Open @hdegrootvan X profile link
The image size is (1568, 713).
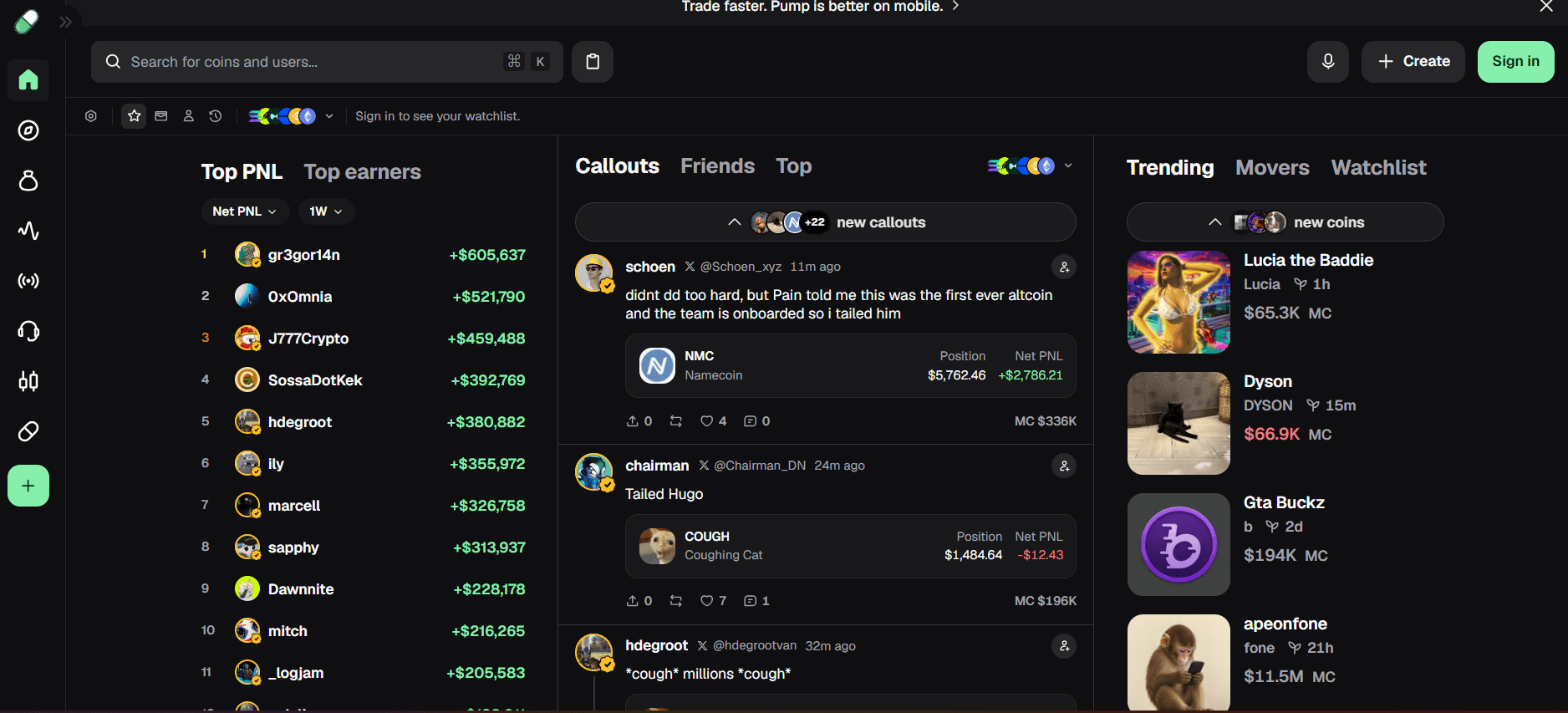746,645
